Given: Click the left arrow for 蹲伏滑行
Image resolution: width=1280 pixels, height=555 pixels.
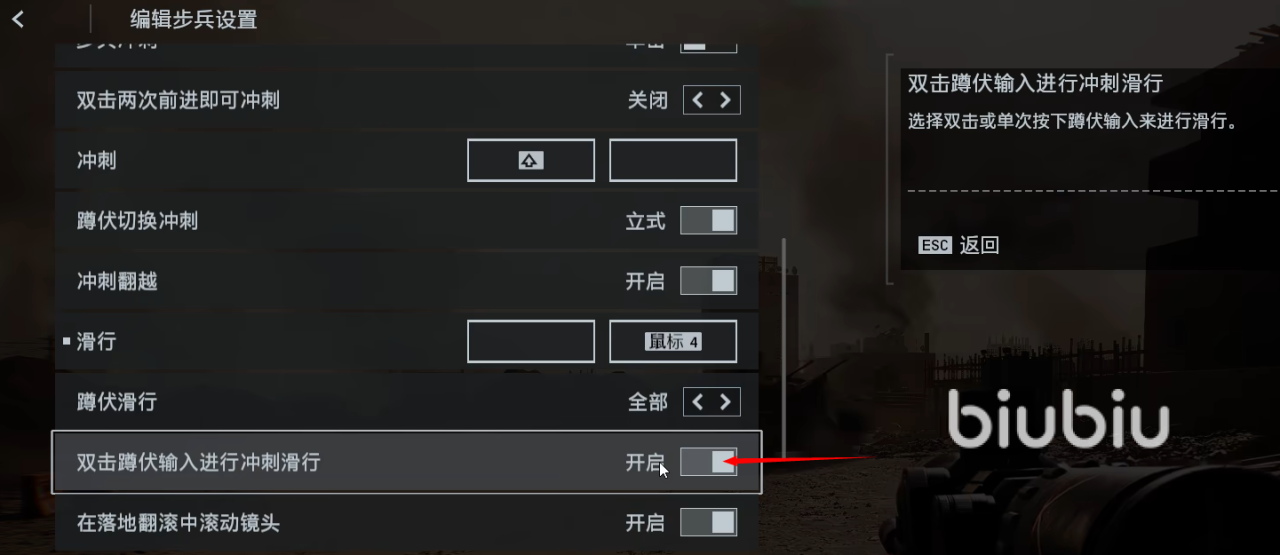Looking at the screenshot, I should click(698, 402).
